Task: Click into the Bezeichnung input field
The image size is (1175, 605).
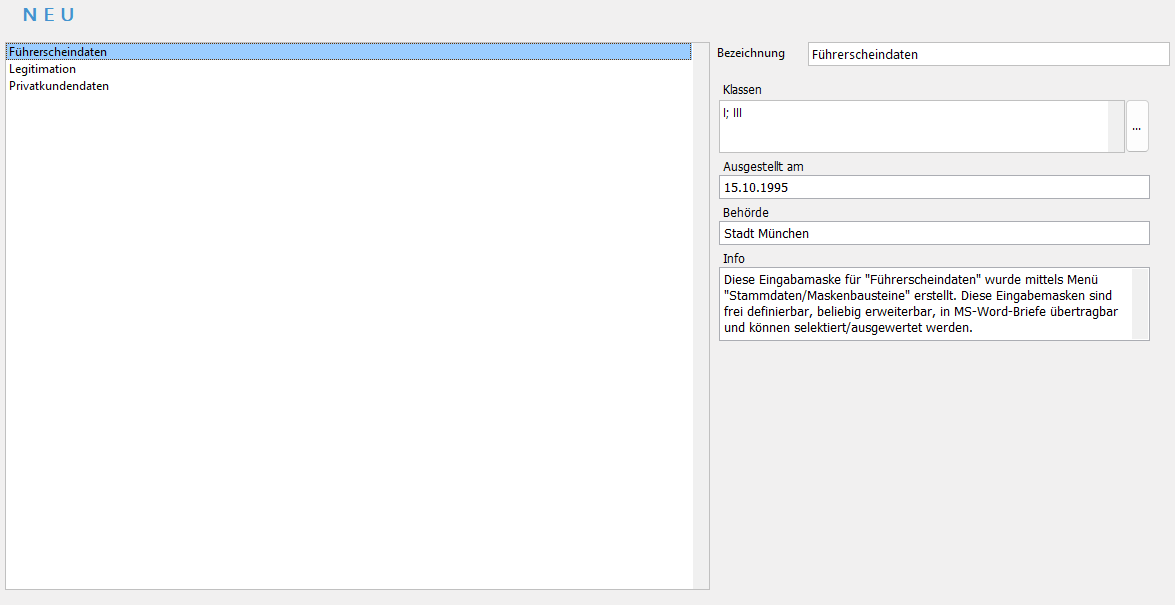Action: 987,54
